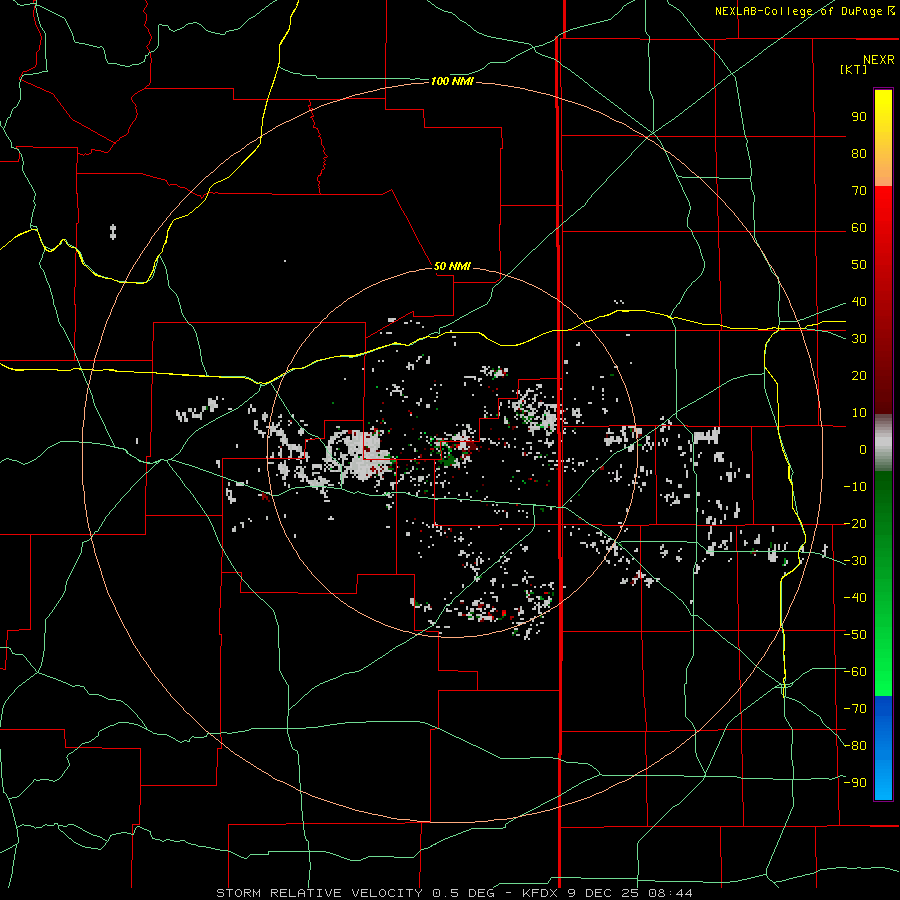This screenshot has height=900, width=900.
Task: Click the 0 value on velocity scale
Action: (x=863, y=450)
